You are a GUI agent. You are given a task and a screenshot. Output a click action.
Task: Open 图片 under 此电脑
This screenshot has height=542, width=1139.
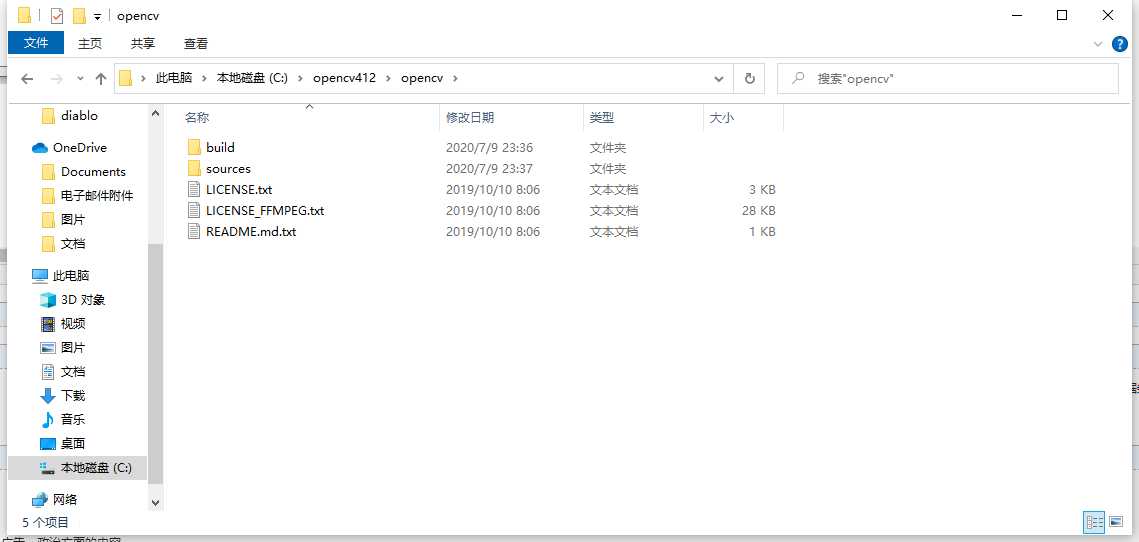73,347
